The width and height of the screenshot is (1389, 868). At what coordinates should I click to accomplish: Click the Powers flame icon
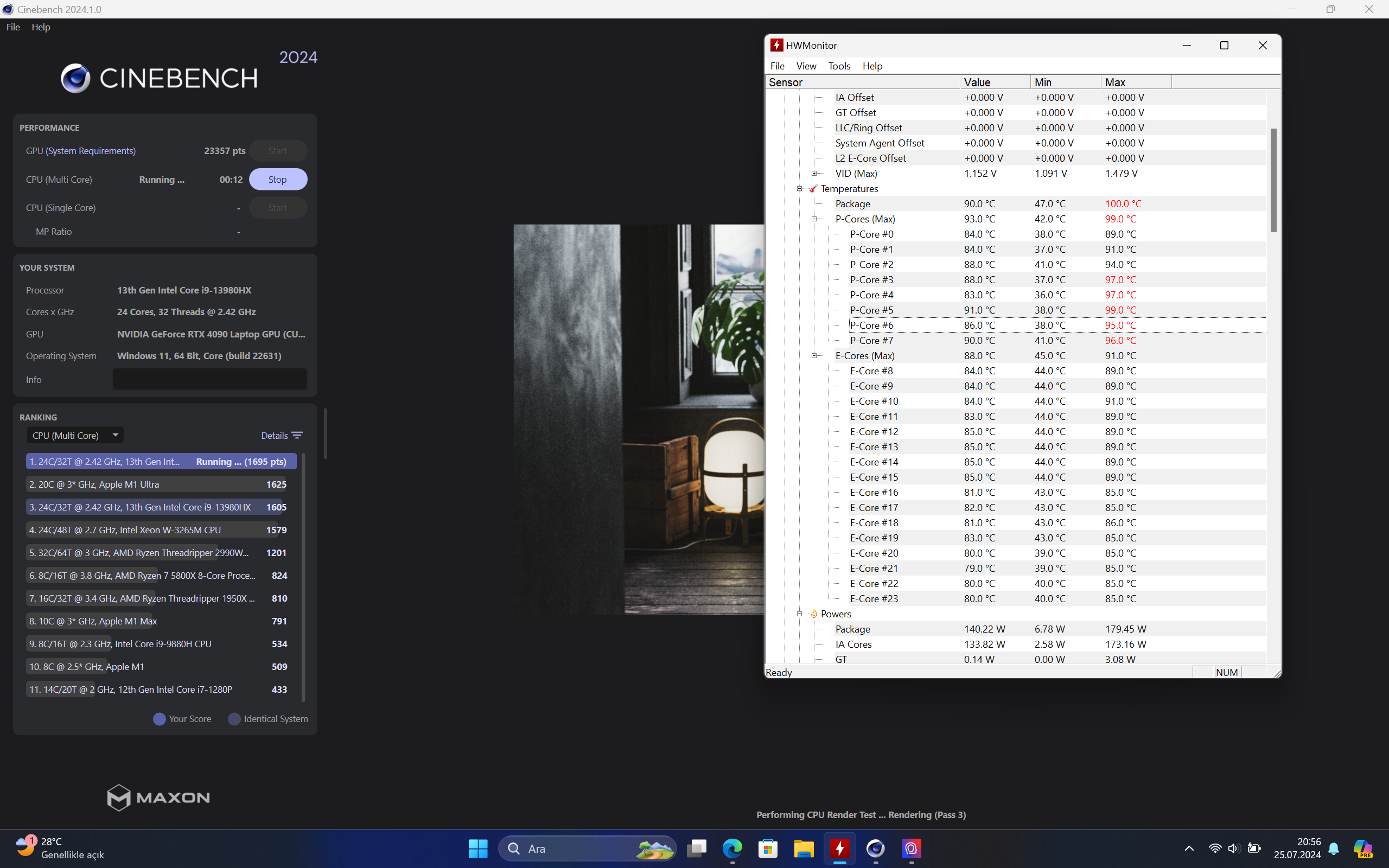click(x=814, y=614)
